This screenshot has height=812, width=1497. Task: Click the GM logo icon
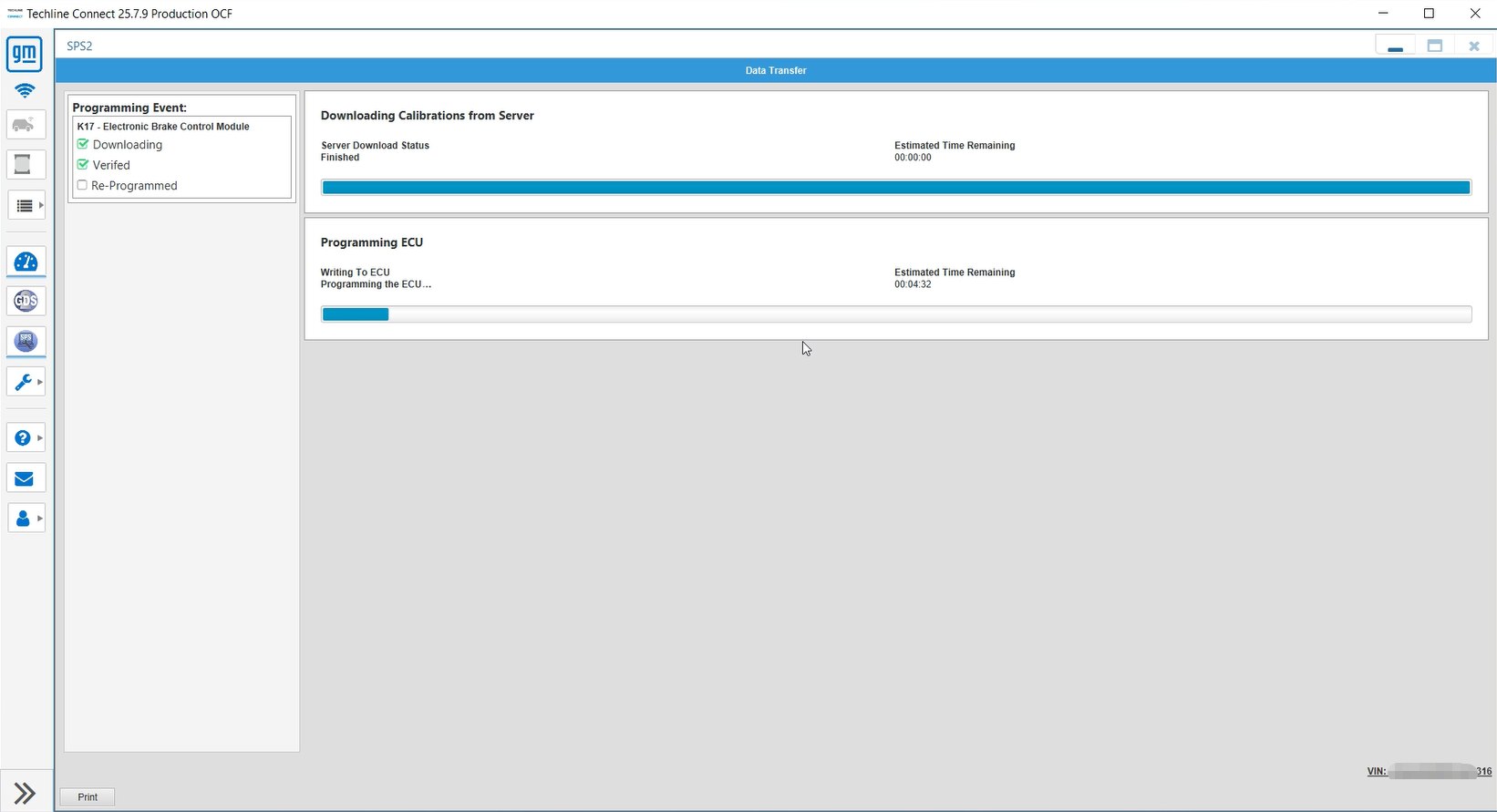tap(25, 55)
